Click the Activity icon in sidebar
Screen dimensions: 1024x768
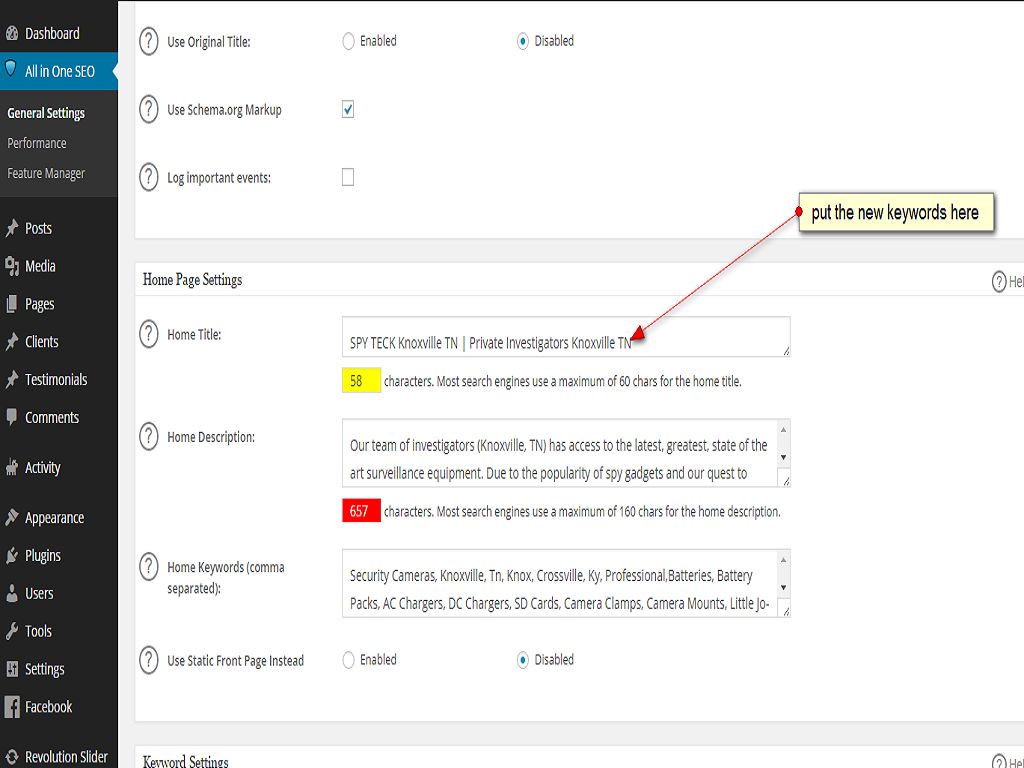12,467
